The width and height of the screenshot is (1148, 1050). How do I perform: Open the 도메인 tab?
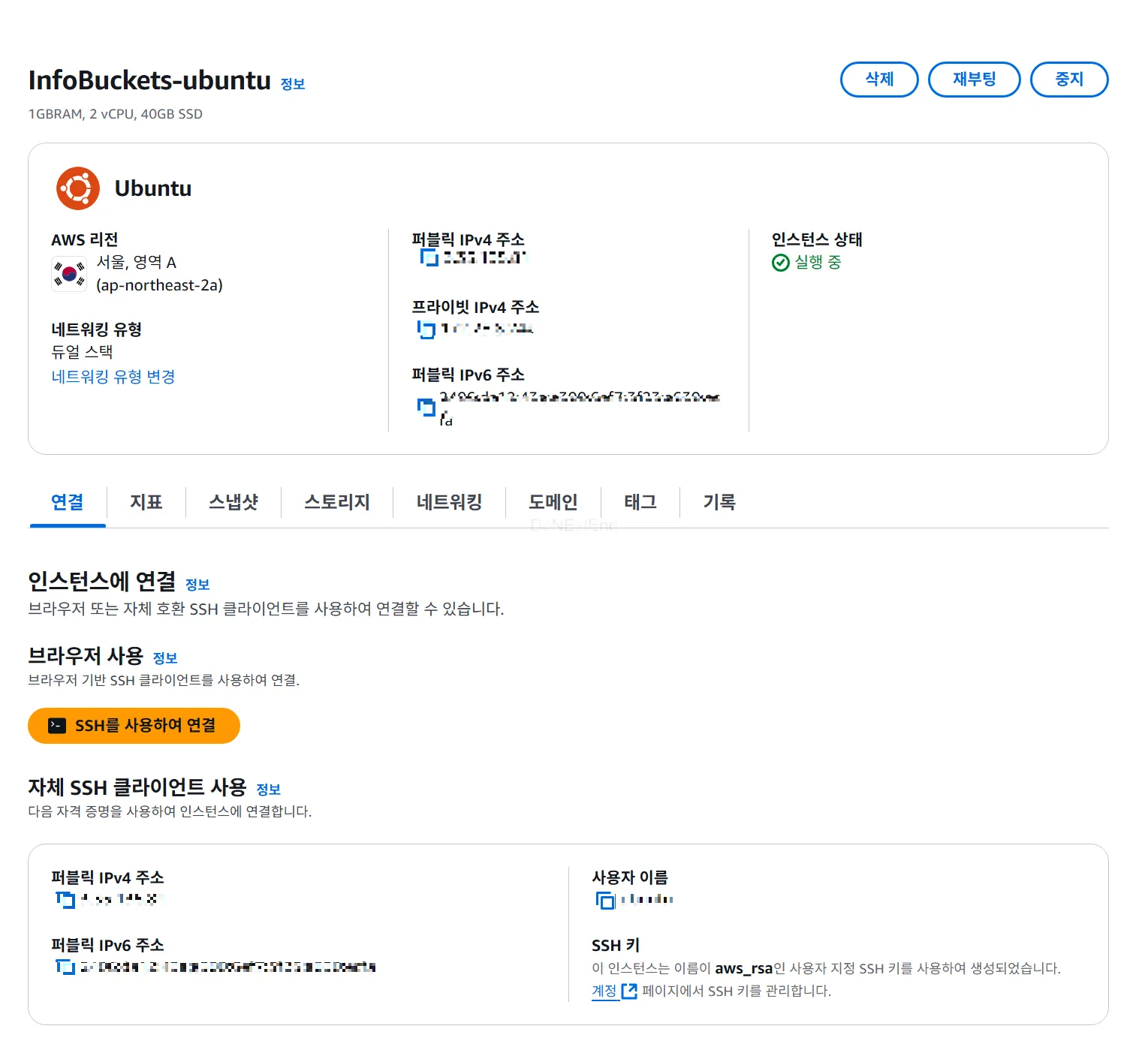(x=553, y=502)
